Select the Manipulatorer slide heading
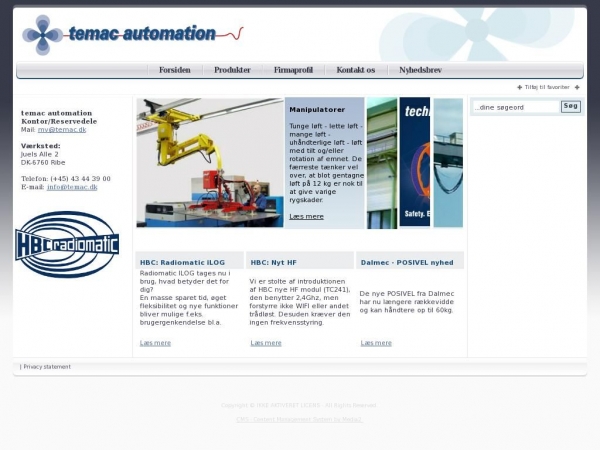 point(317,110)
